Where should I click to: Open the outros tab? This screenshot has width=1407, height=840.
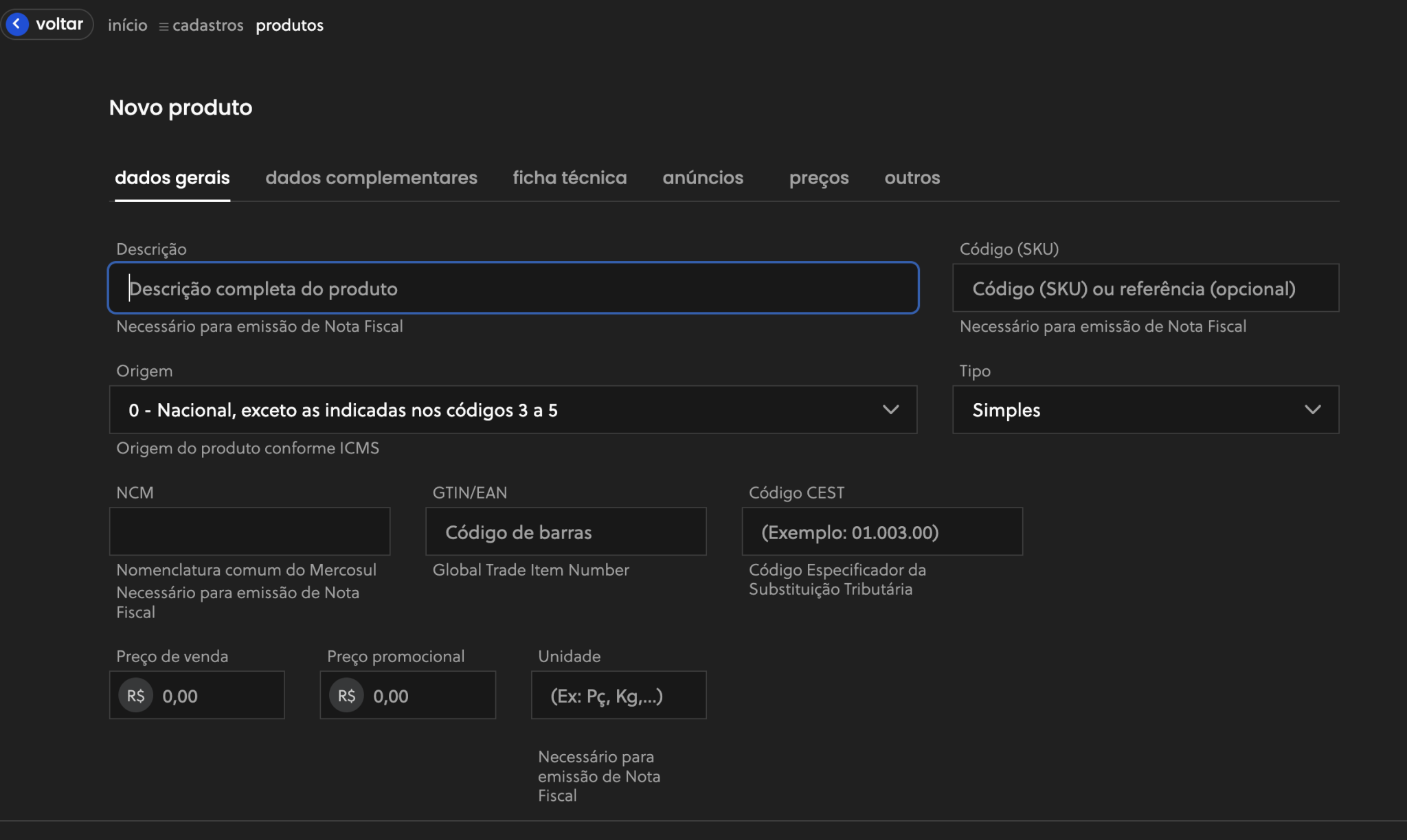point(912,178)
